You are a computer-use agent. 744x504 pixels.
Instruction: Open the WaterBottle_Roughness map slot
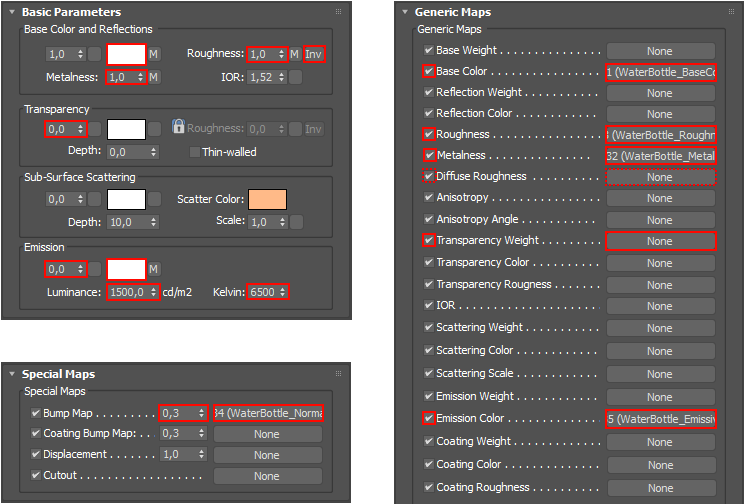point(660,135)
